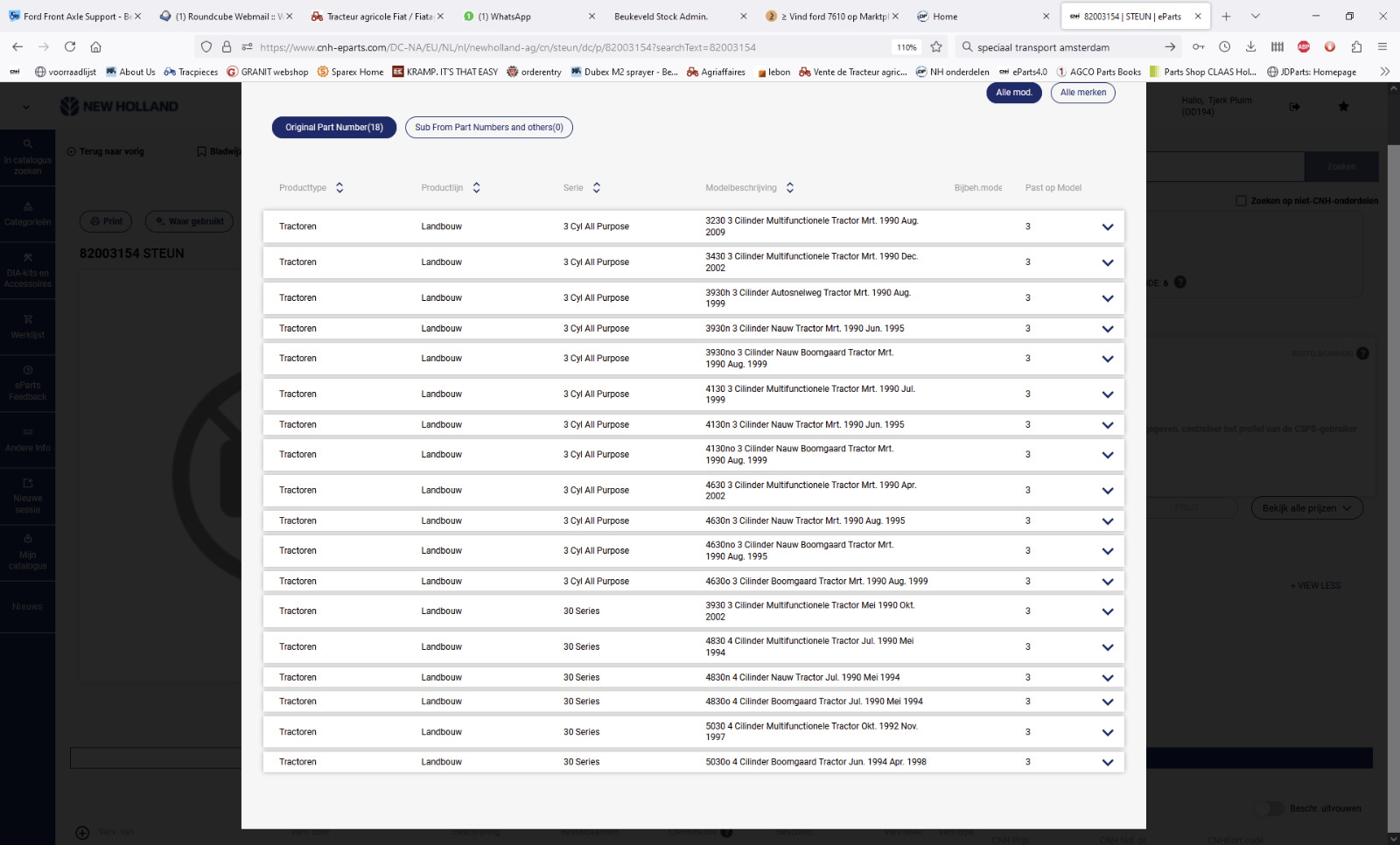Expand the 5030o Boomgaard Tractor row
The image size is (1400, 845).
click(x=1107, y=763)
